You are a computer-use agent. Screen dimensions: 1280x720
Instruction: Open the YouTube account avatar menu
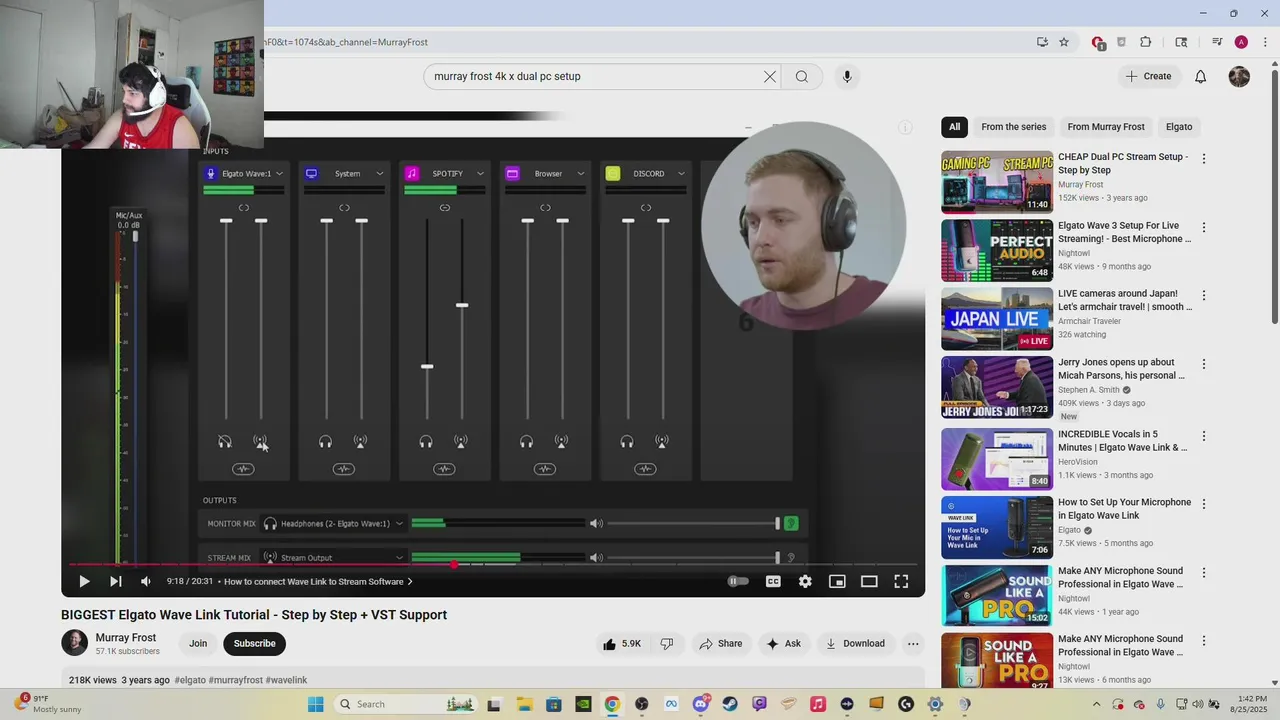click(x=1239, y=76)
